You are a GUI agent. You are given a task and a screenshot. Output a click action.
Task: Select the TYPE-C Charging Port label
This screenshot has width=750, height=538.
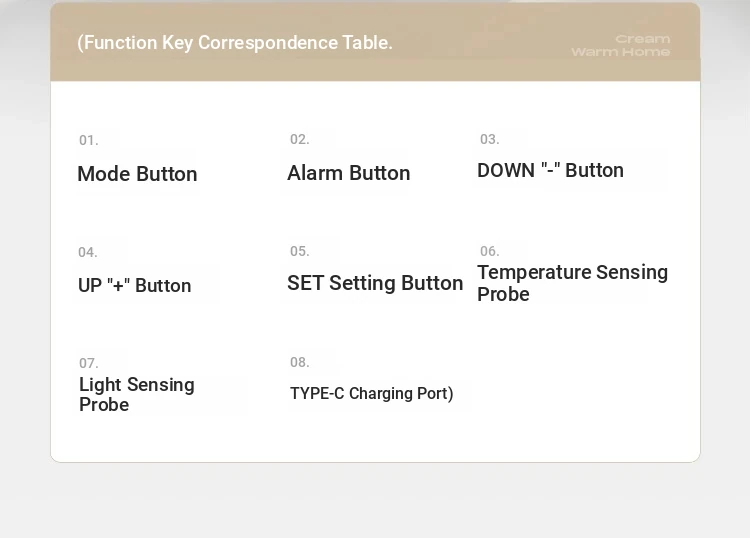click(x=372, y=394)
